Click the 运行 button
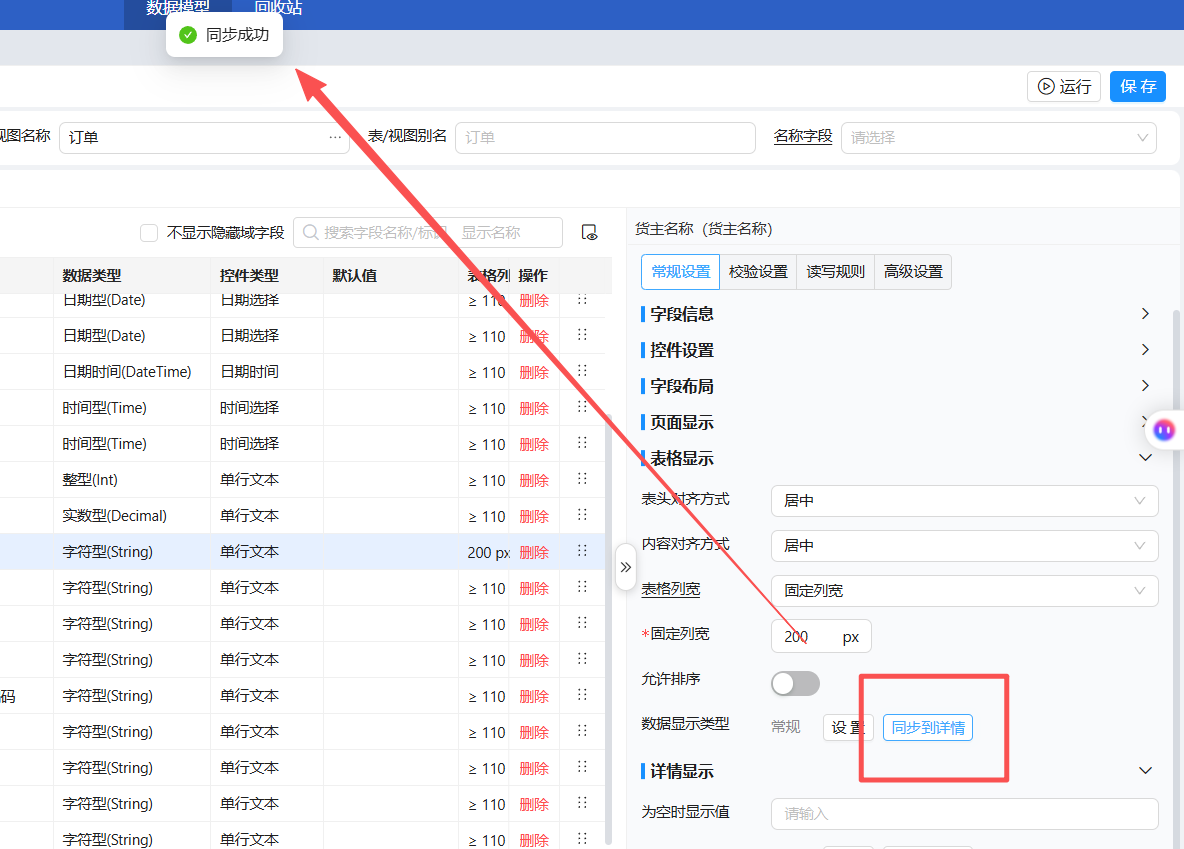 (x=1064, y=86)
